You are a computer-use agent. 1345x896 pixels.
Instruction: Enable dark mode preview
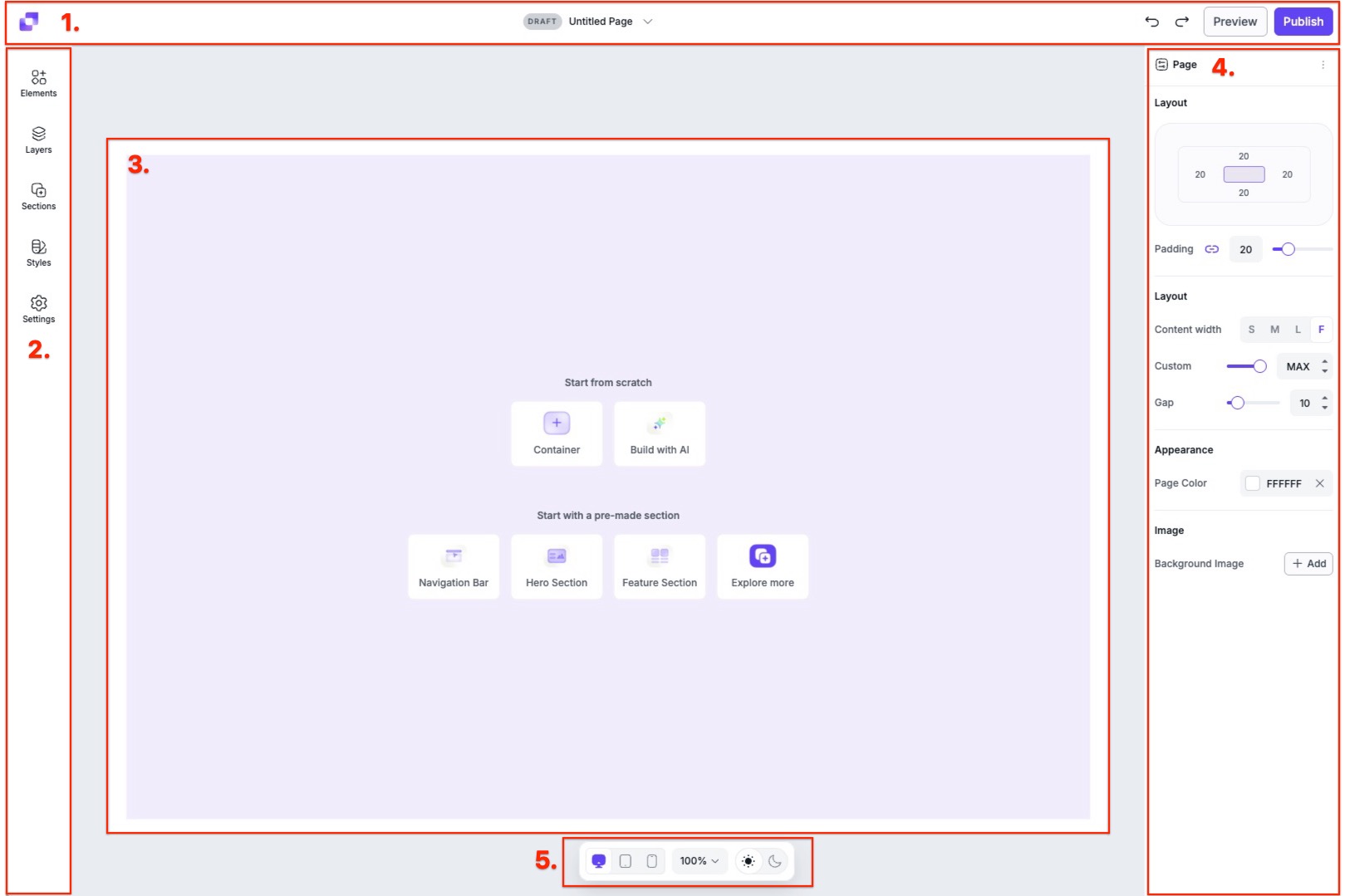[x=774, y=861]
